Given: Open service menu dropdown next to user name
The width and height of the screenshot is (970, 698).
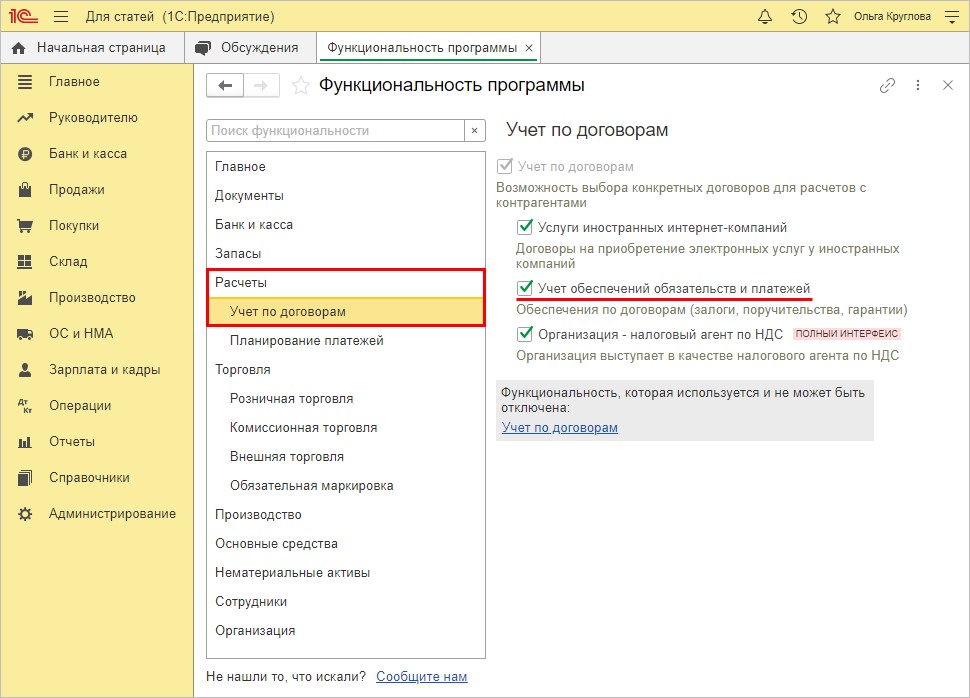Looking at the screenshot, I should point(951,17).
